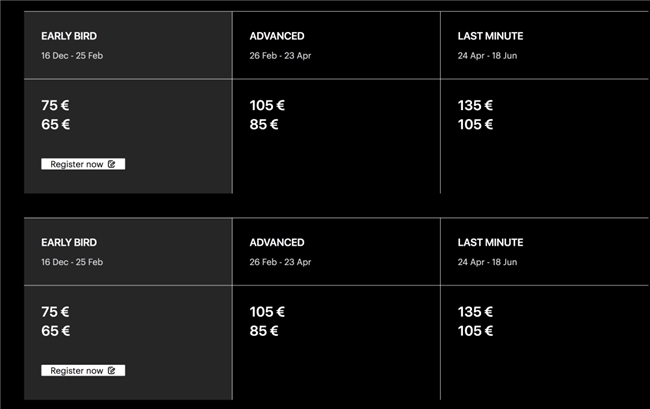Click the 85 € Advanced price in the second table
The image size is (650, 409).
point(264,331)
